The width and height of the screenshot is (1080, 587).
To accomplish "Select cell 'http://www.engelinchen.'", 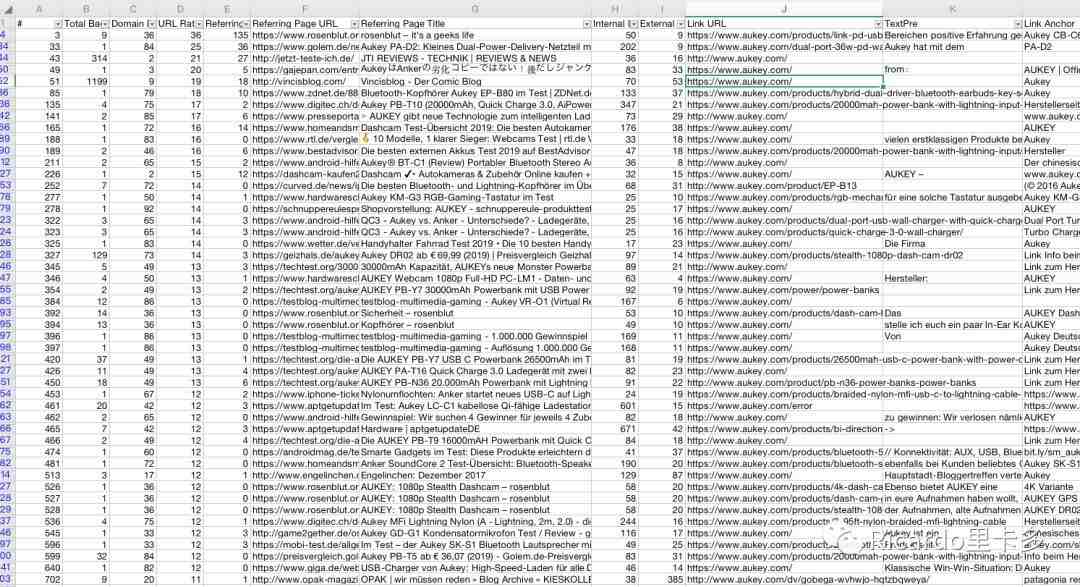I will point(305,475).
